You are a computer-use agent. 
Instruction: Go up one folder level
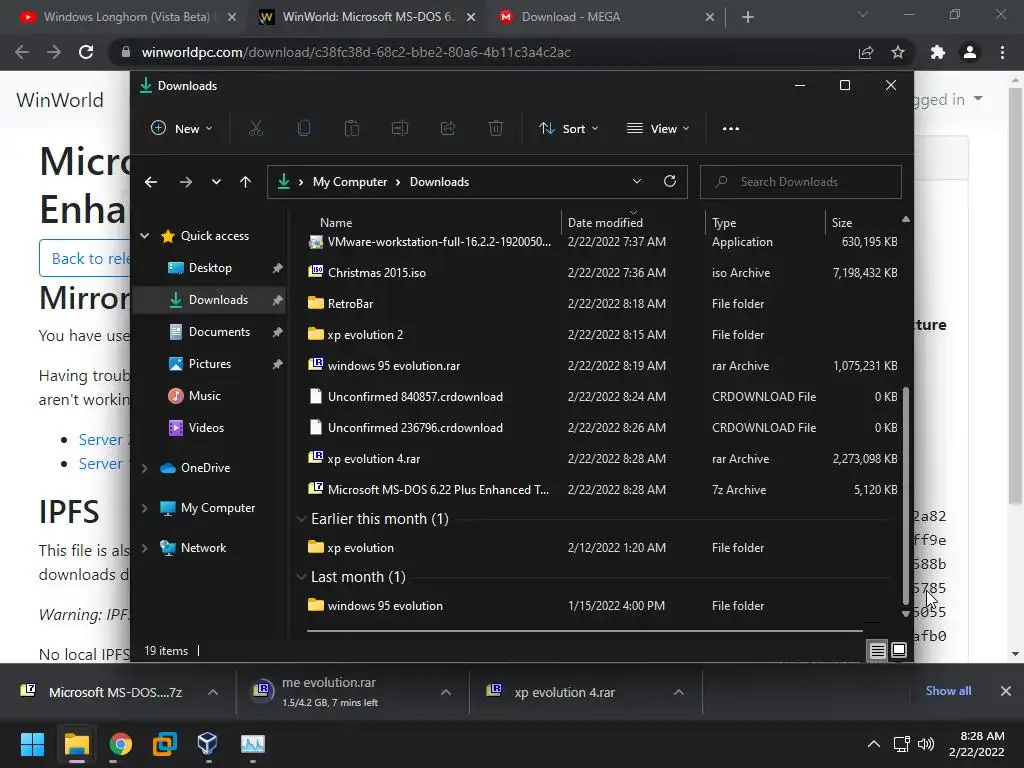tap(245, 182)
